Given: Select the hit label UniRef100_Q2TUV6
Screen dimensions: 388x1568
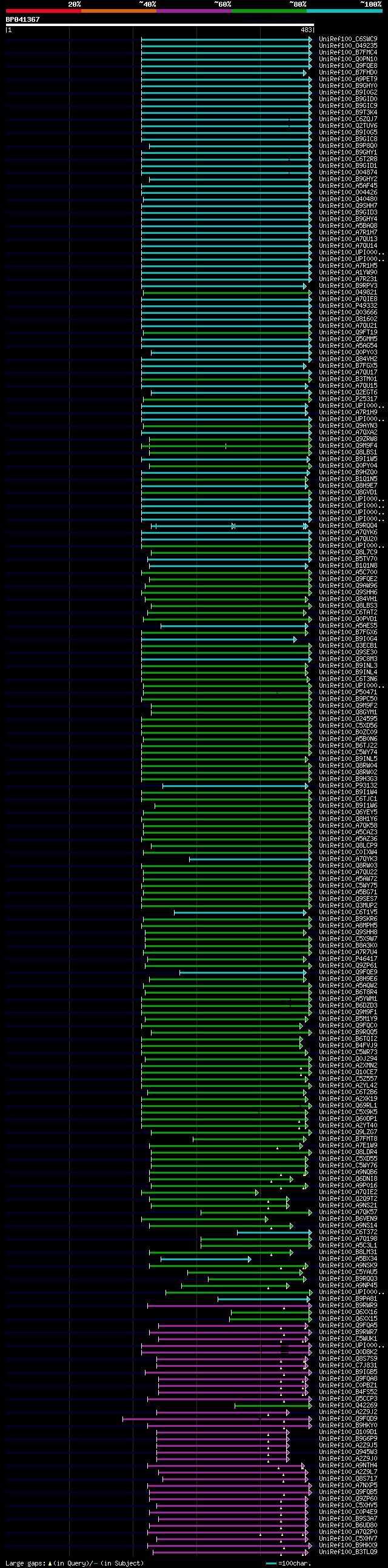Looking at the screenshot, I should pos(348,126).
